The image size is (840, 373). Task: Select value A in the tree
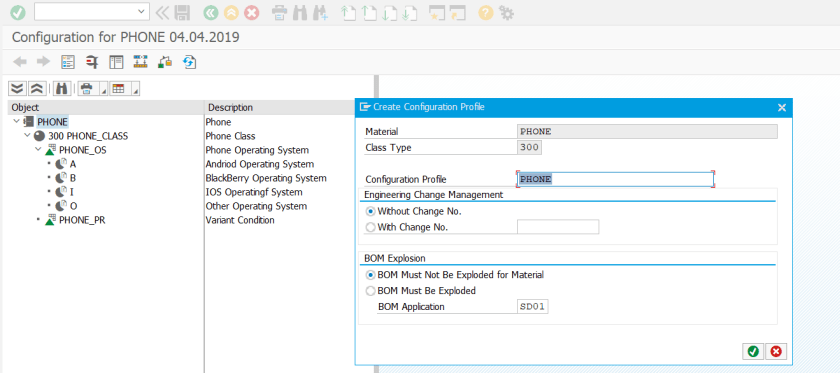(x=73, y=164)
